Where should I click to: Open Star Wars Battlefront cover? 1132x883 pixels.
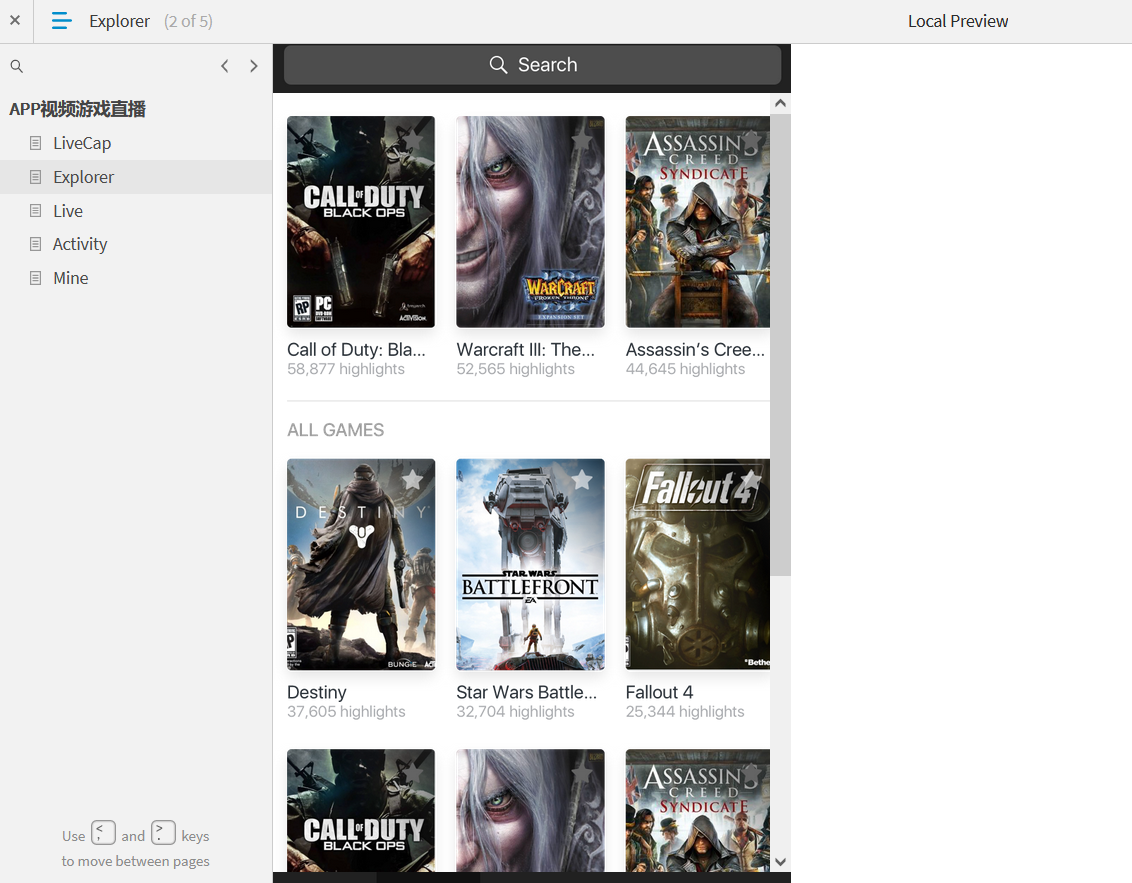pos(531,564)
